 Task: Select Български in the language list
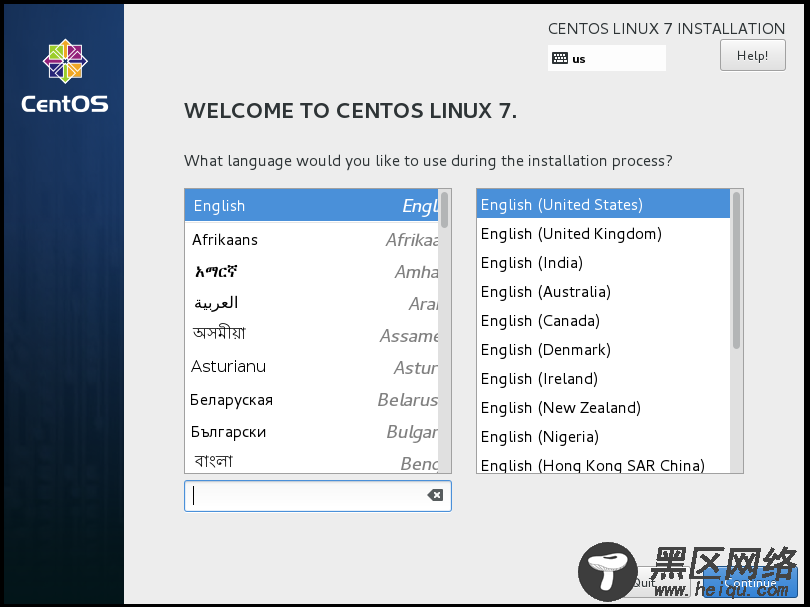[311, 432]
